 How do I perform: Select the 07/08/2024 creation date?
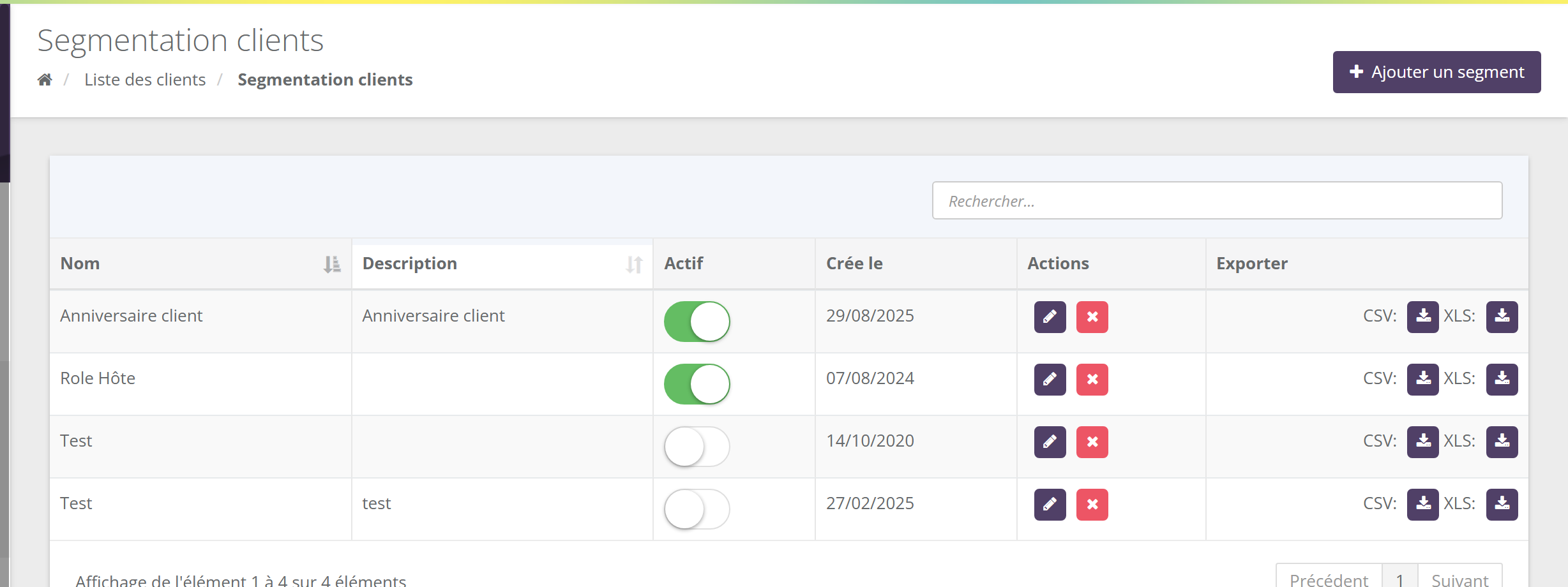870,378
